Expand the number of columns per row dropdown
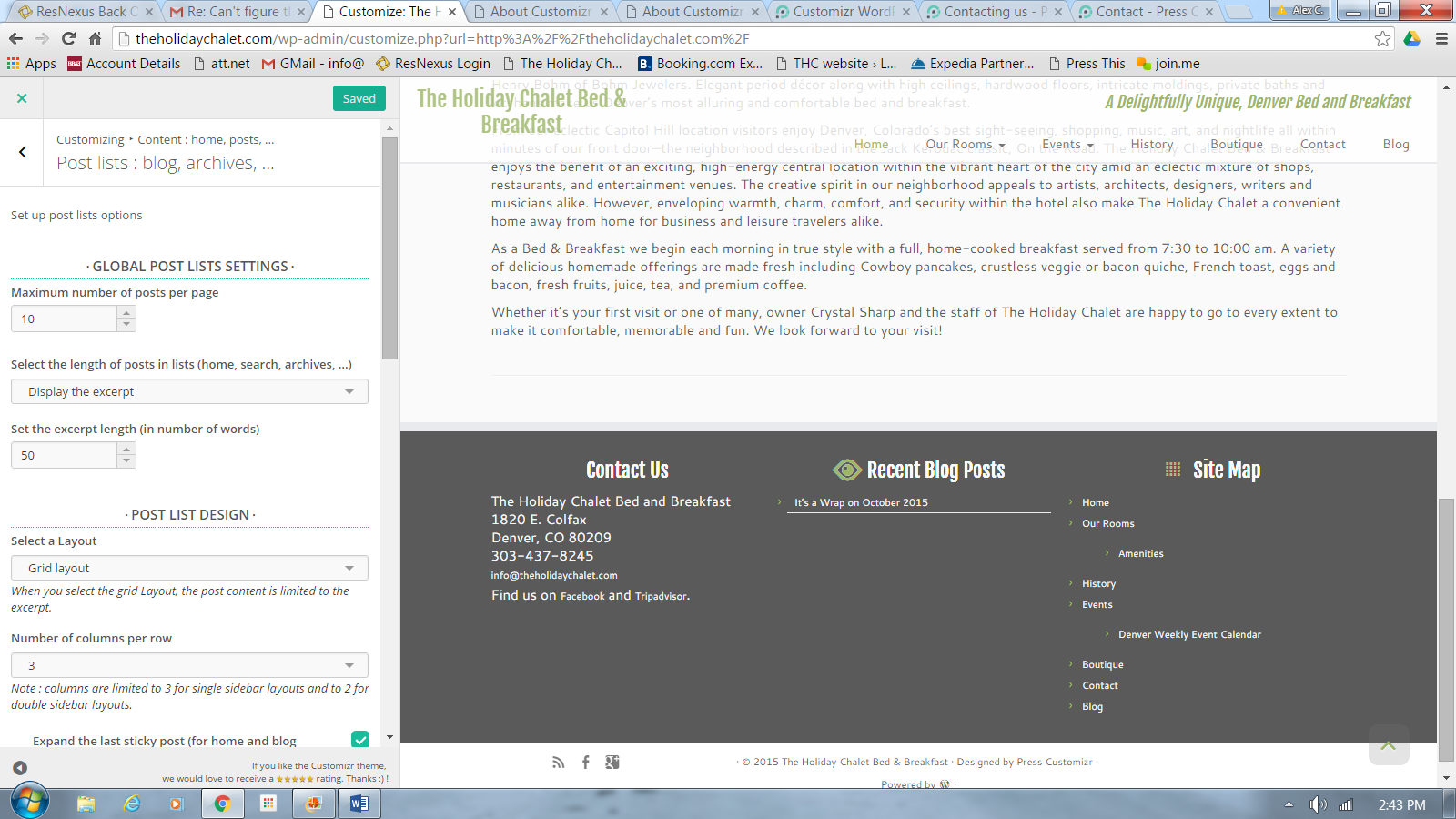This screenshot has width=1456, height=819. point(189,665)
